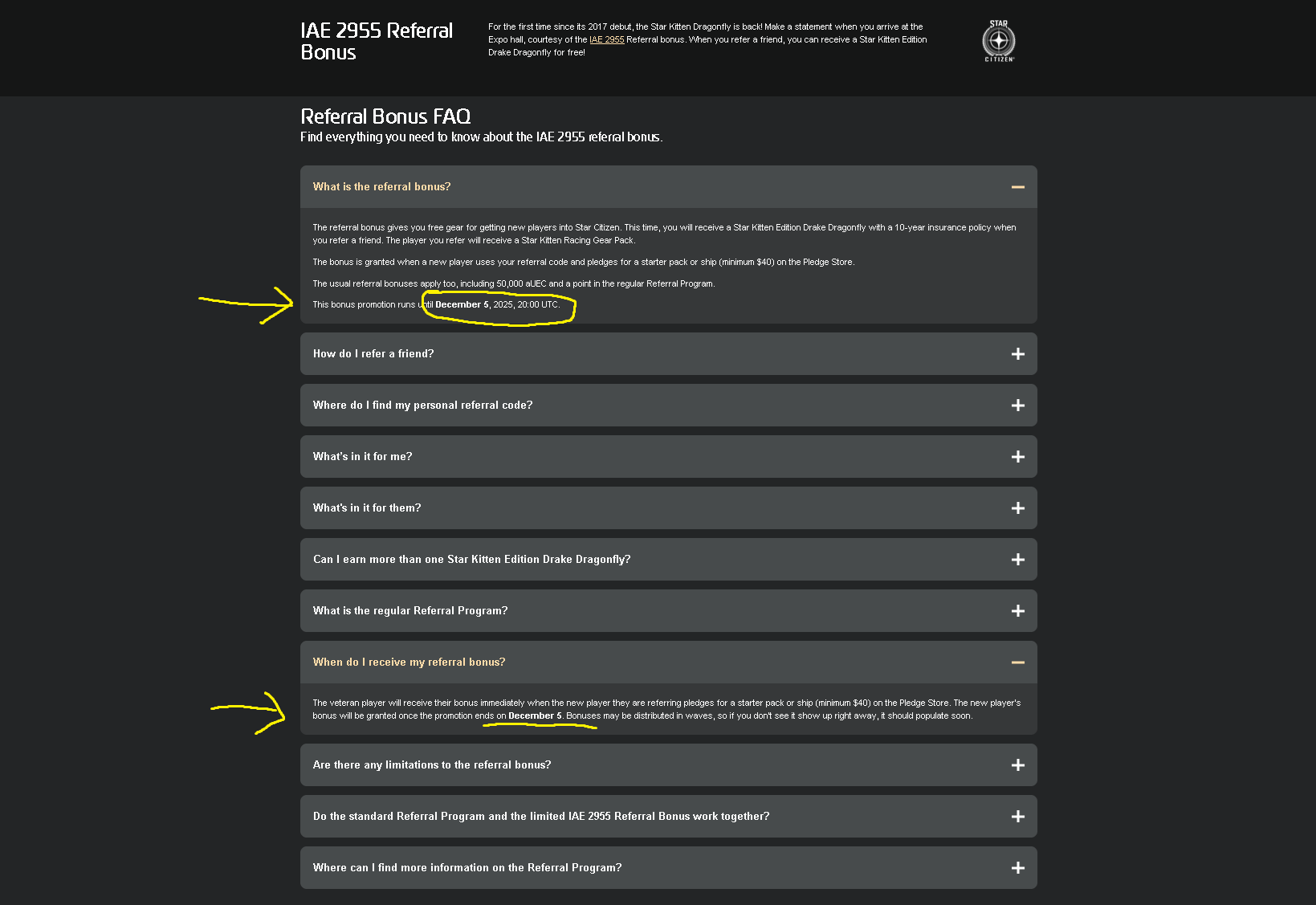Open the "What's in it for them?" row

pos(367,508)
